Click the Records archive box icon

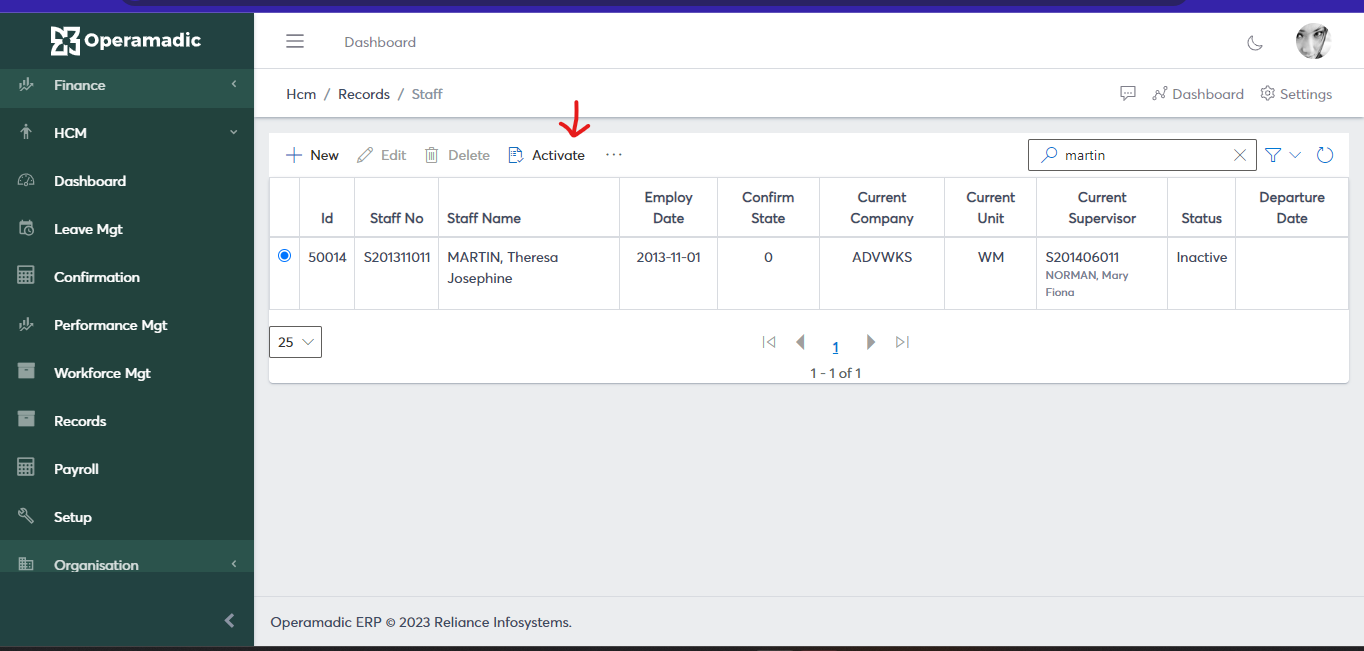coord(27,421)
